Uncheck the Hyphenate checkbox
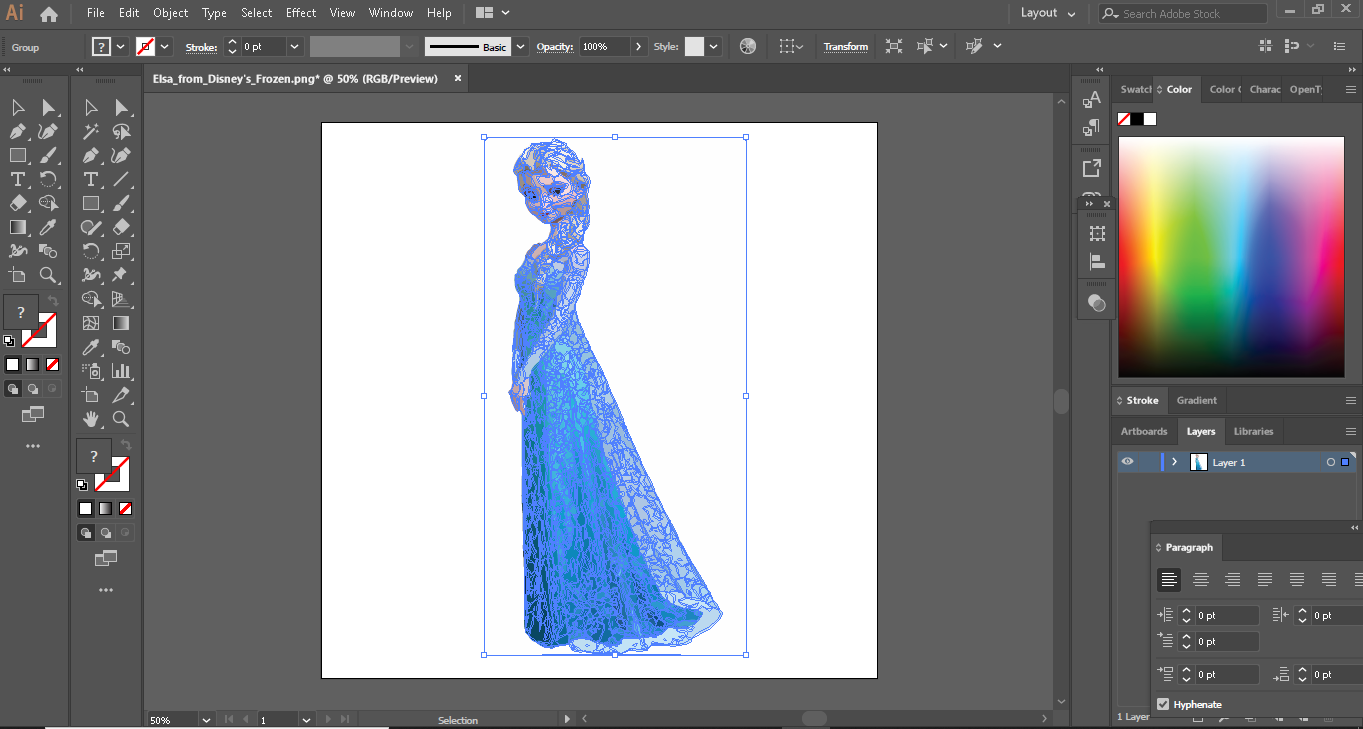Screen dimensions: 1363x729 (x=1163, y=704)
